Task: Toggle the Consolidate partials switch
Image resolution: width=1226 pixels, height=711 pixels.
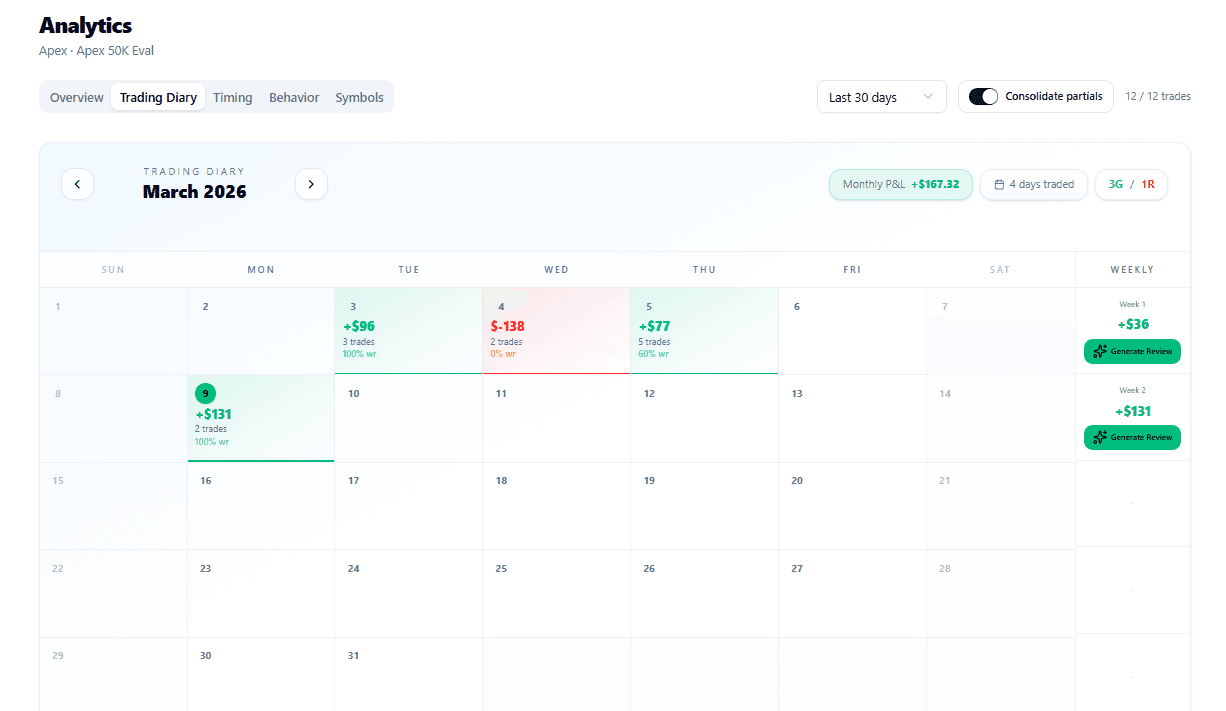Action: 983,97
